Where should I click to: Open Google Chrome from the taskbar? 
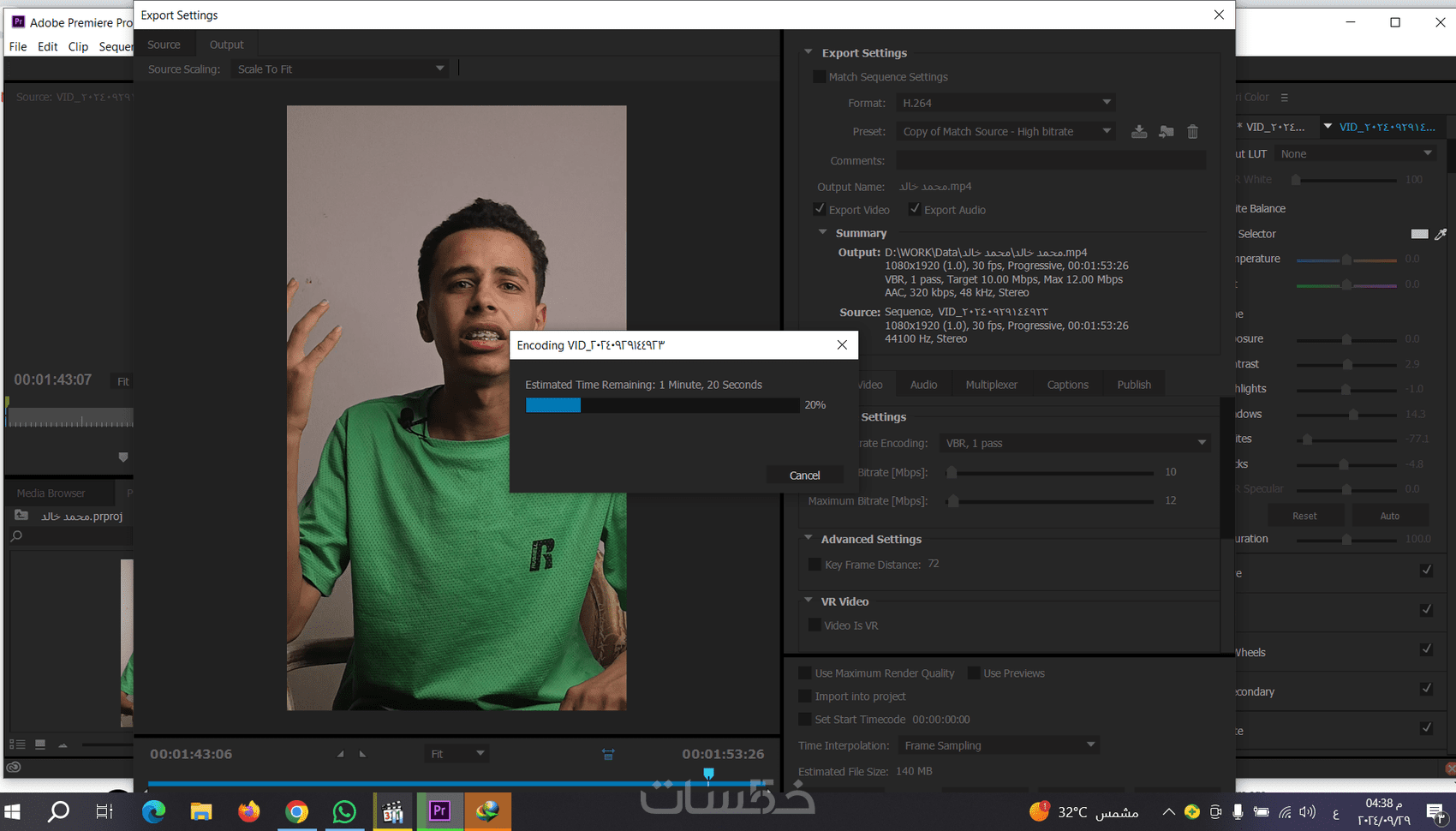[x=297, y=811]
